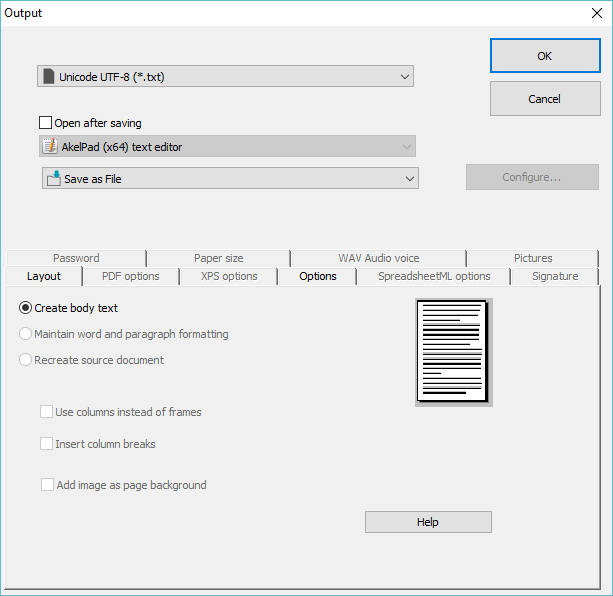Enable Open after saving checkbox
The width and height of the screenshot is (613, 596).
[45, 123]
